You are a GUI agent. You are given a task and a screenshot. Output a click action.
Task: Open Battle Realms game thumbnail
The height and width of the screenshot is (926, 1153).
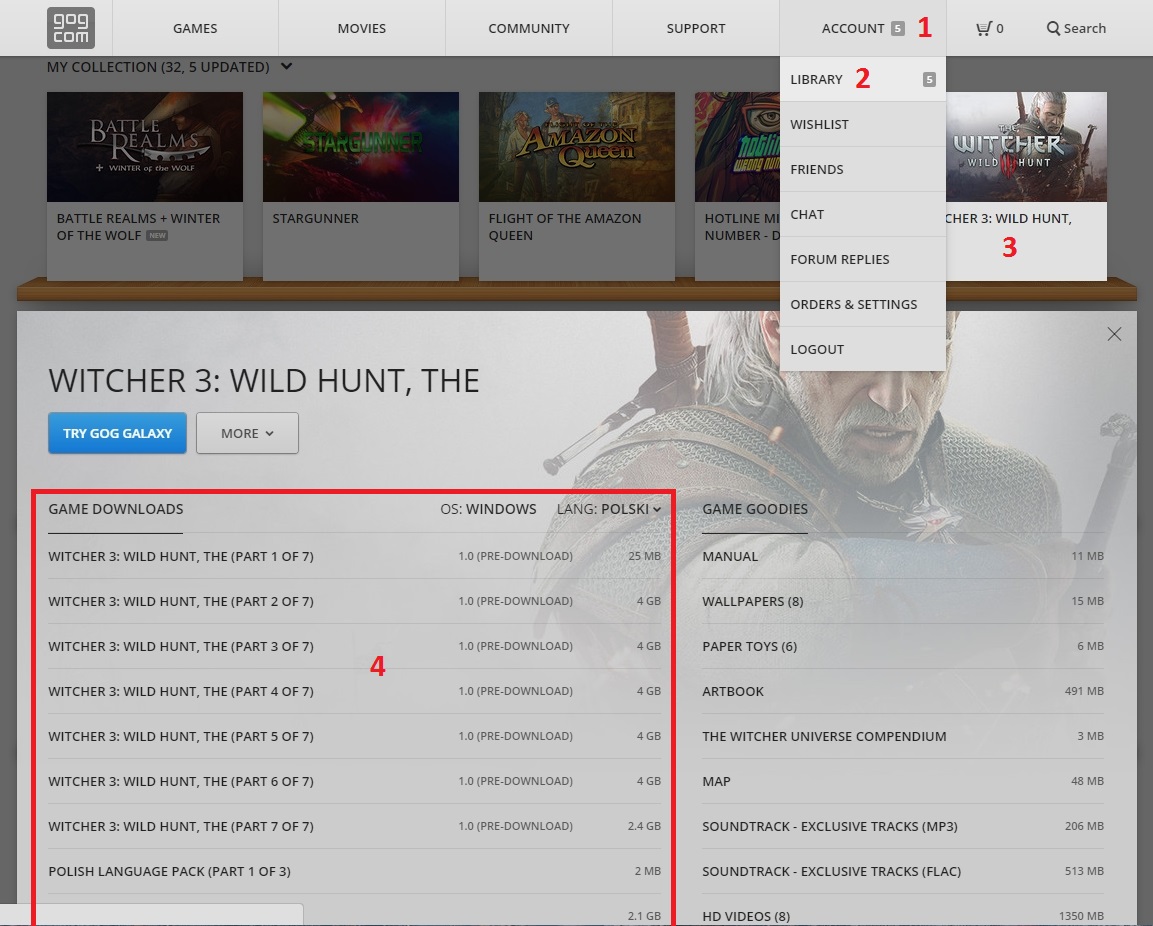145,147
